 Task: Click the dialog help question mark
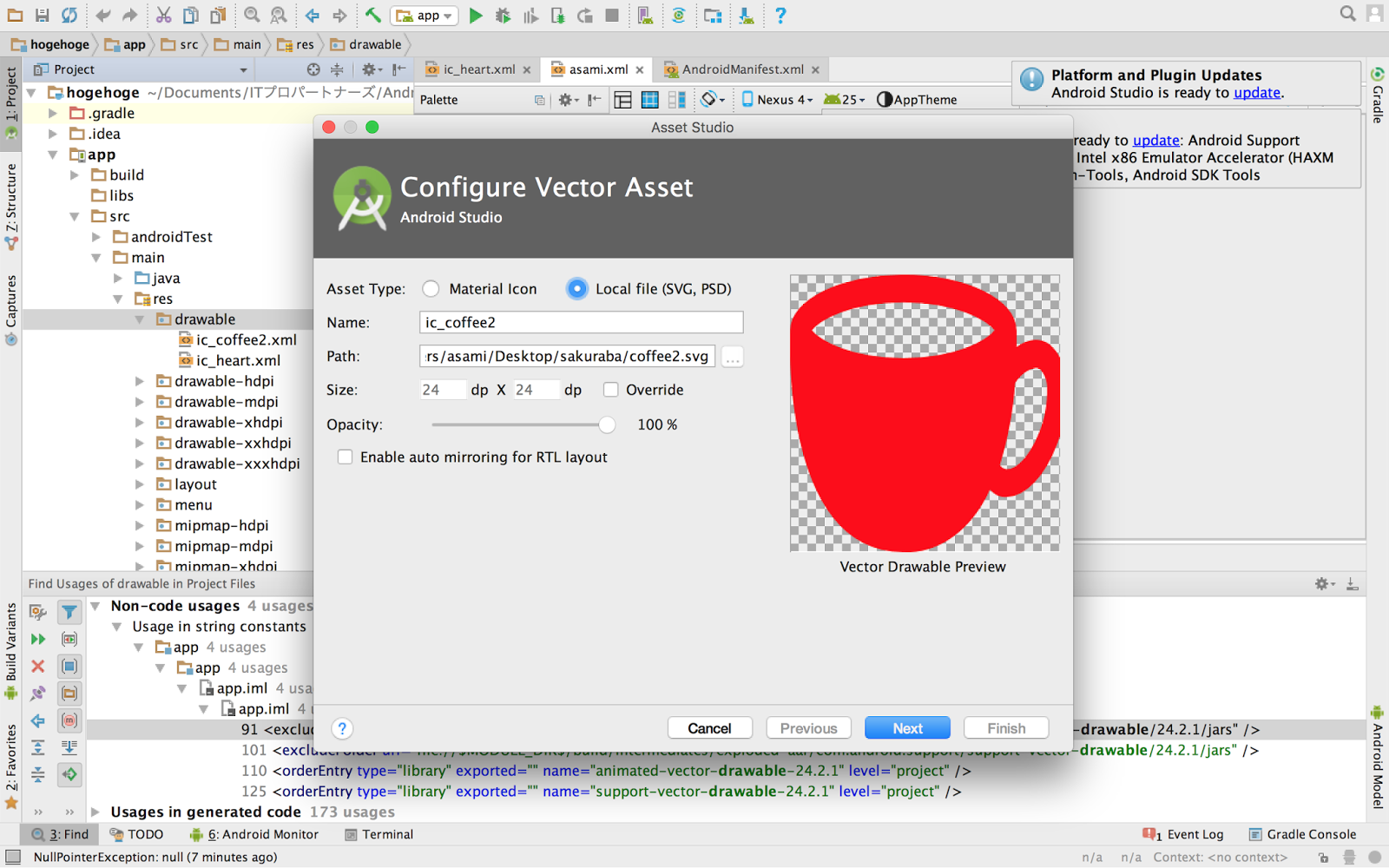tap(342, 728)
